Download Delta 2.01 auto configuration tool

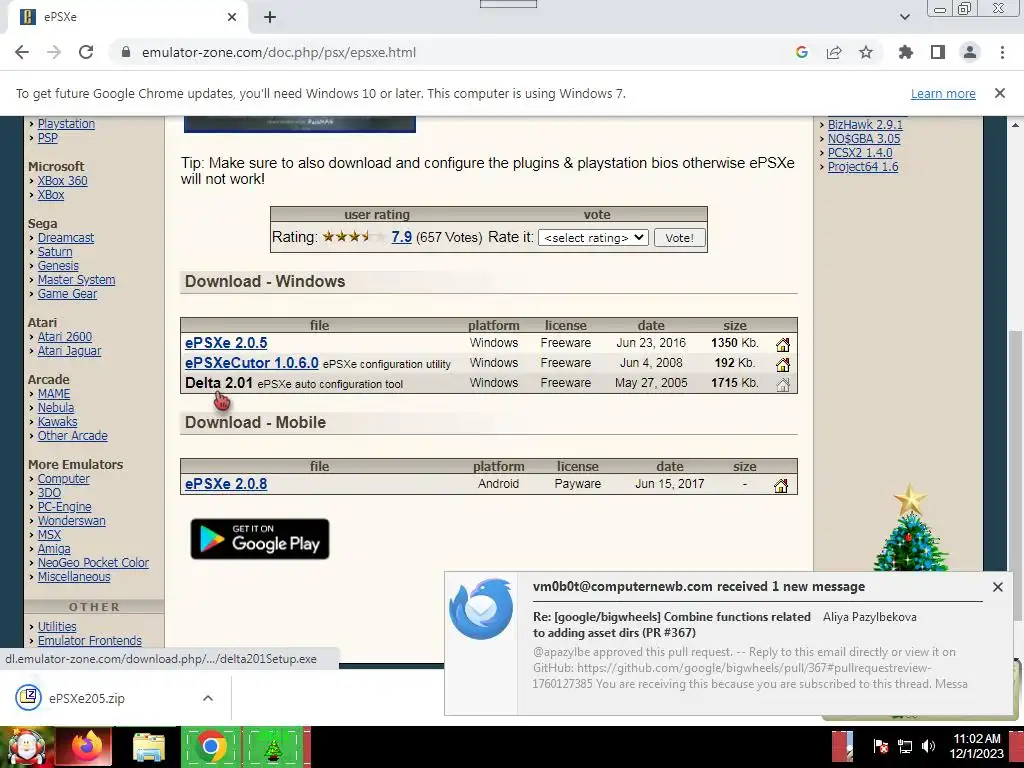coord(219,383)
